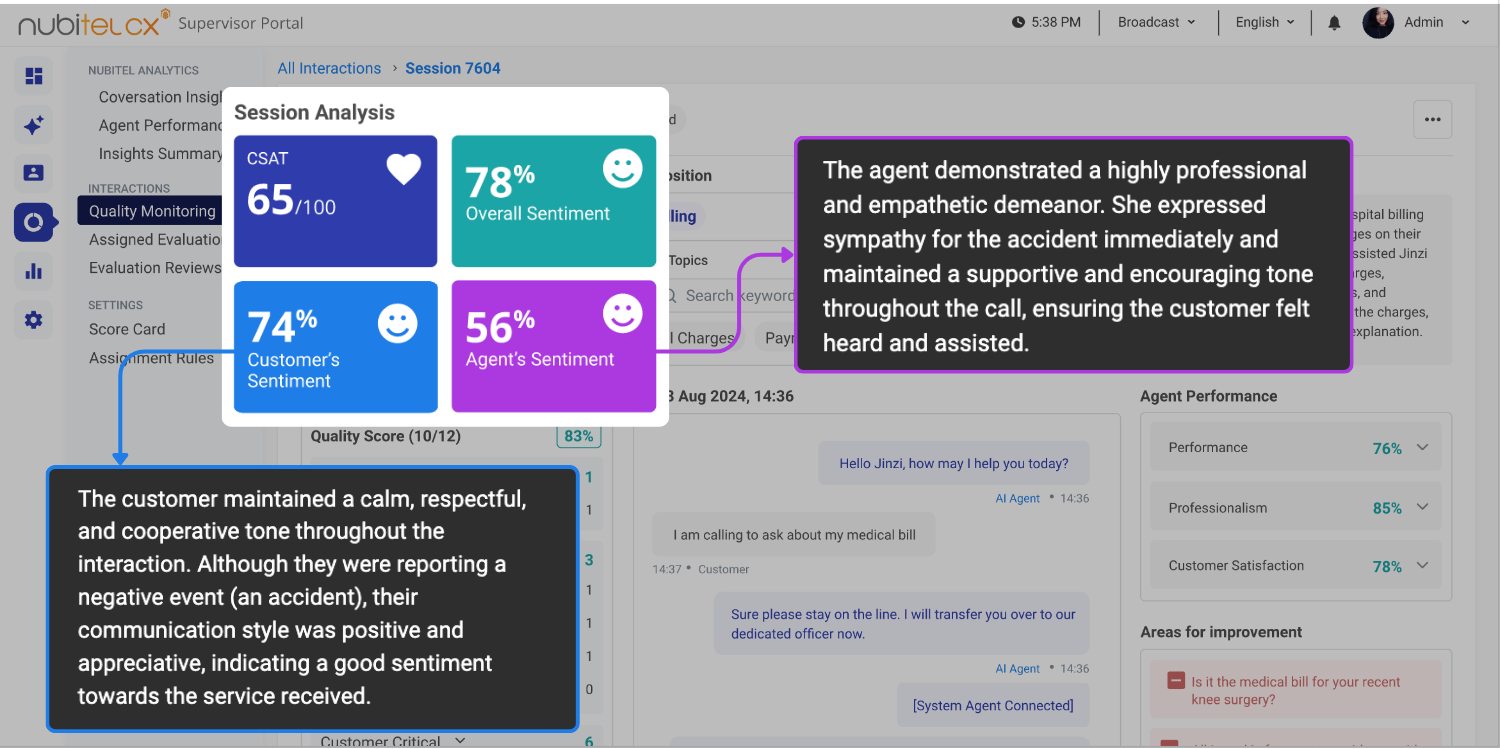Image resolution: width=1500 pixels, height=749 pixels.
Task: Click the 83% quality score badge
Action: (578, 436)
